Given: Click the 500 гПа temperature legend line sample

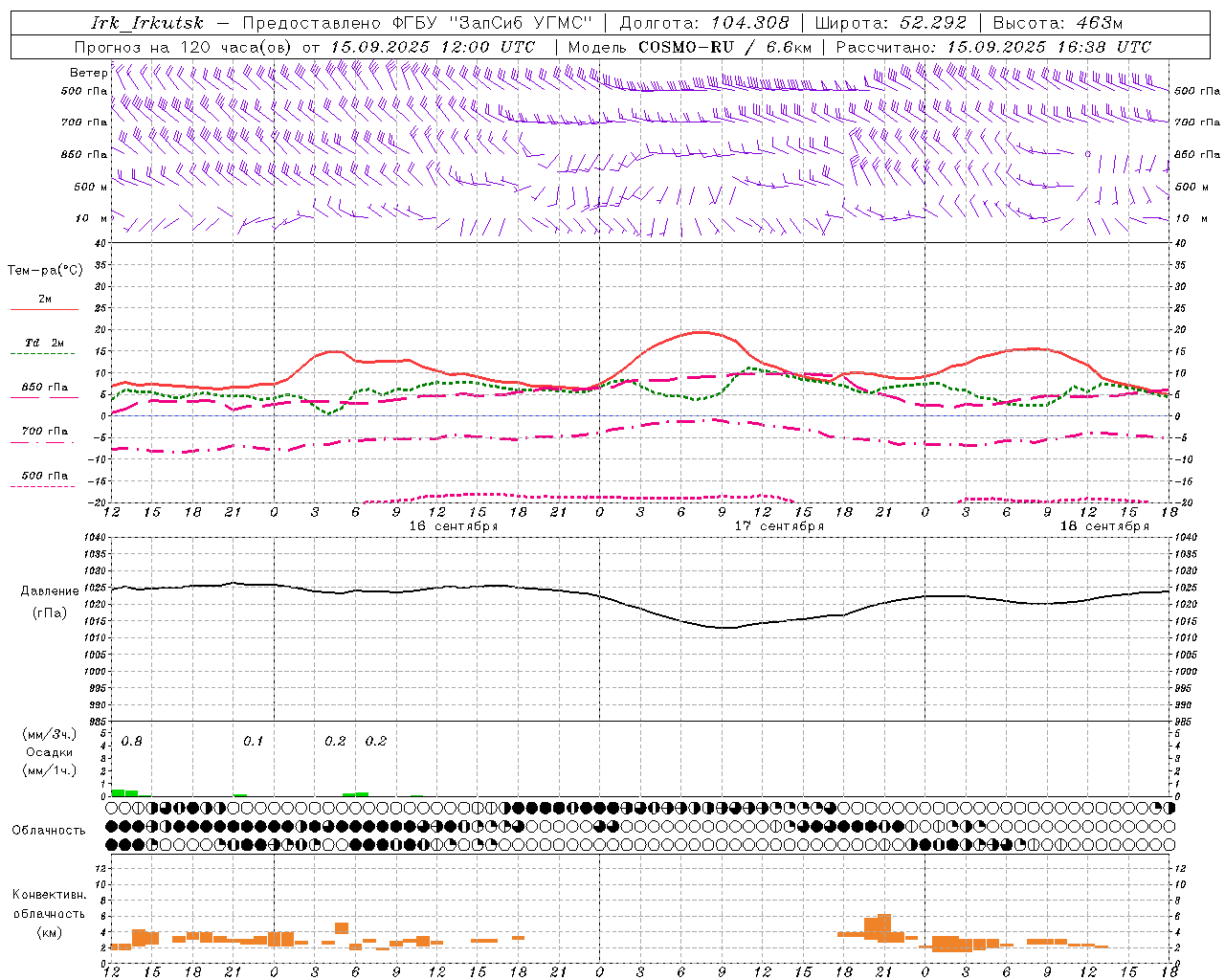Looking at the screenshot, I should point(44,486).
